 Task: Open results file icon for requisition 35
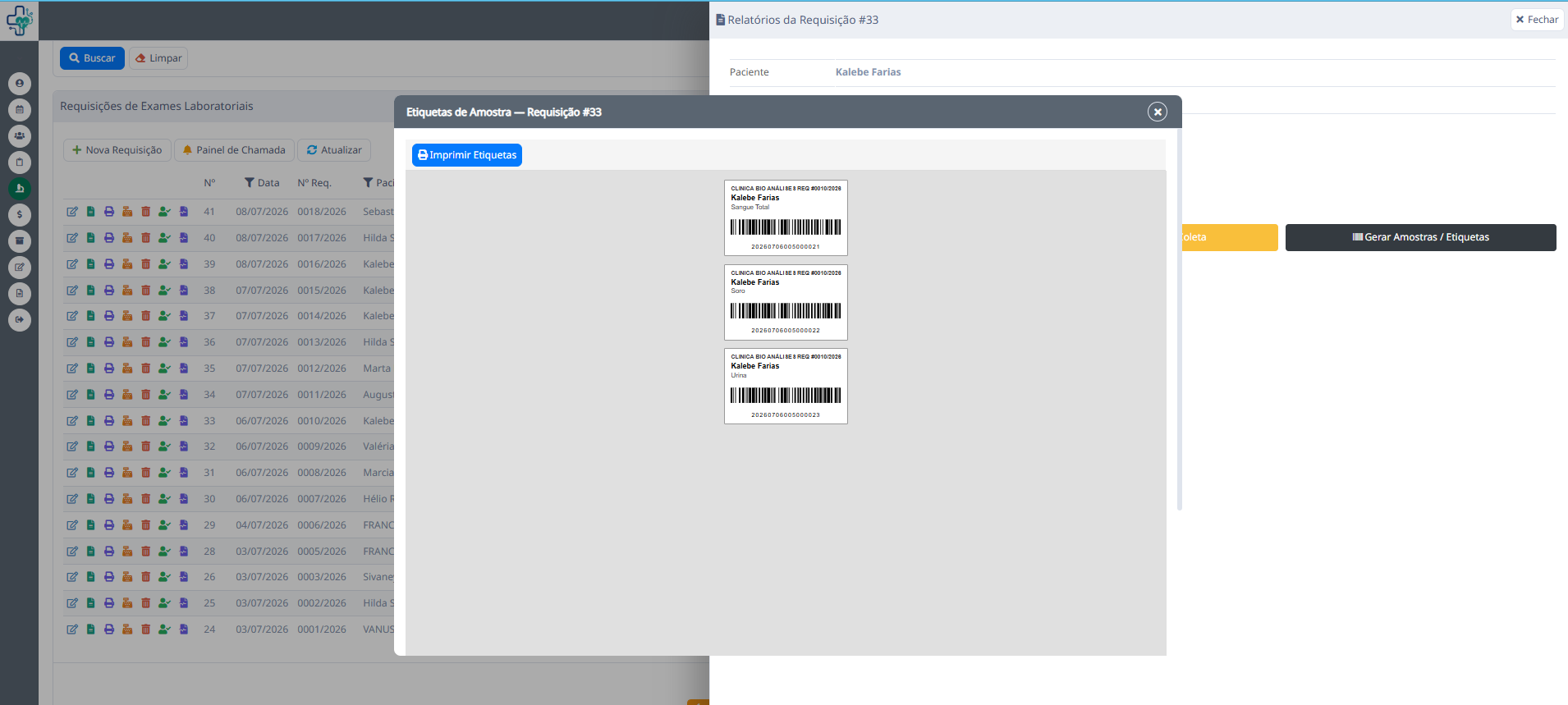tap(184, 369)
